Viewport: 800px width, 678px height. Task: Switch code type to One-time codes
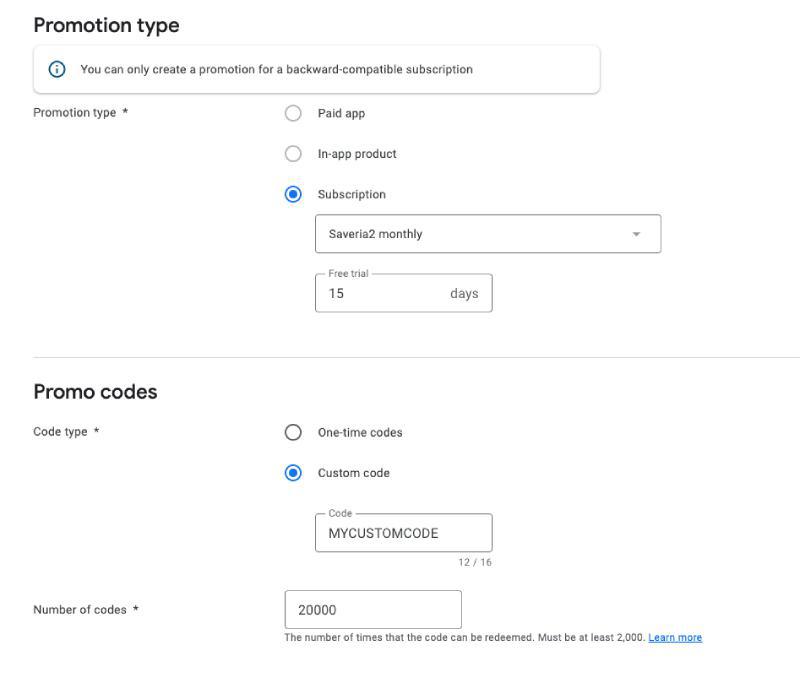(293, 433)
